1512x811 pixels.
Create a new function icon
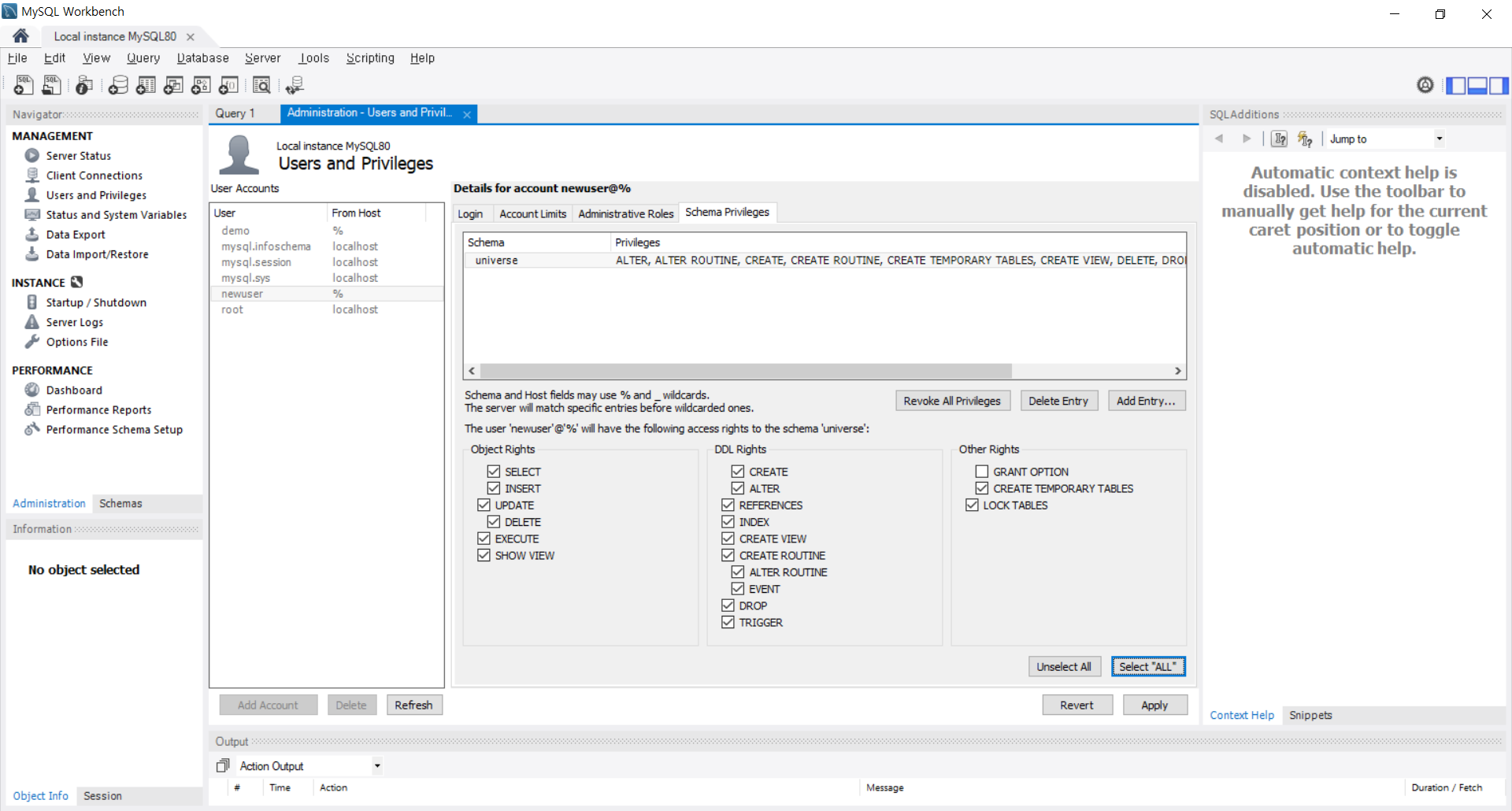pyautogui.click(x=228, y=85)
